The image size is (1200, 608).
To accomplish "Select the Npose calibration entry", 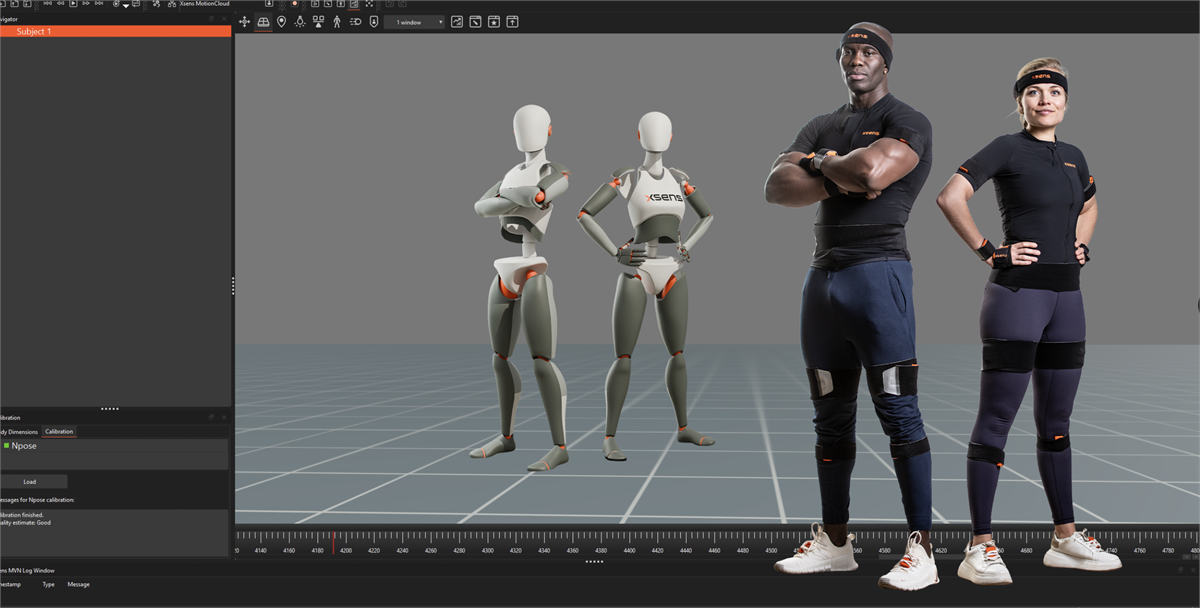I will point(114,446).
